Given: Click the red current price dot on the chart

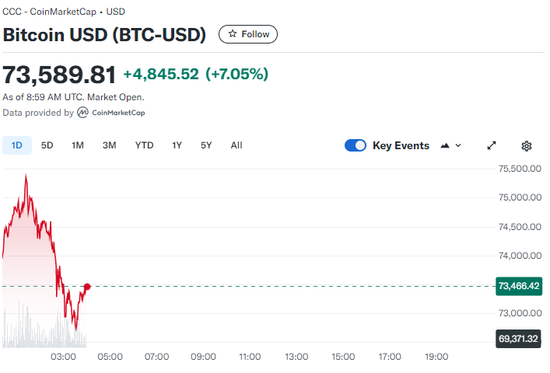Looking at the screenshot, I should click(87, 287).
